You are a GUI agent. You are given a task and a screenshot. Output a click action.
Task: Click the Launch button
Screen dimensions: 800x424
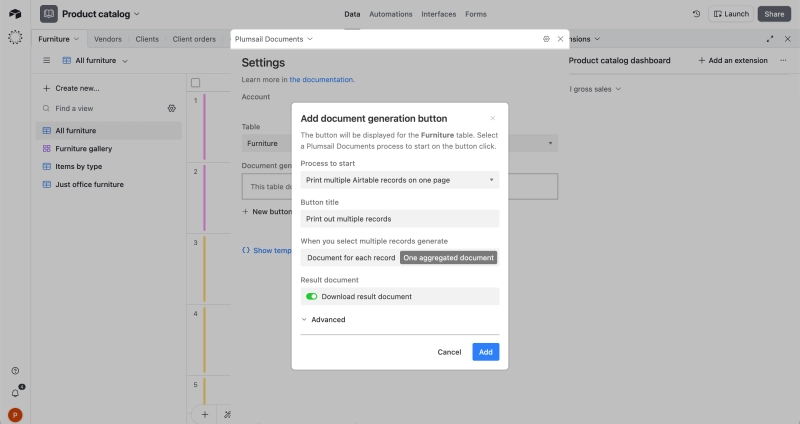coord(731,14)
